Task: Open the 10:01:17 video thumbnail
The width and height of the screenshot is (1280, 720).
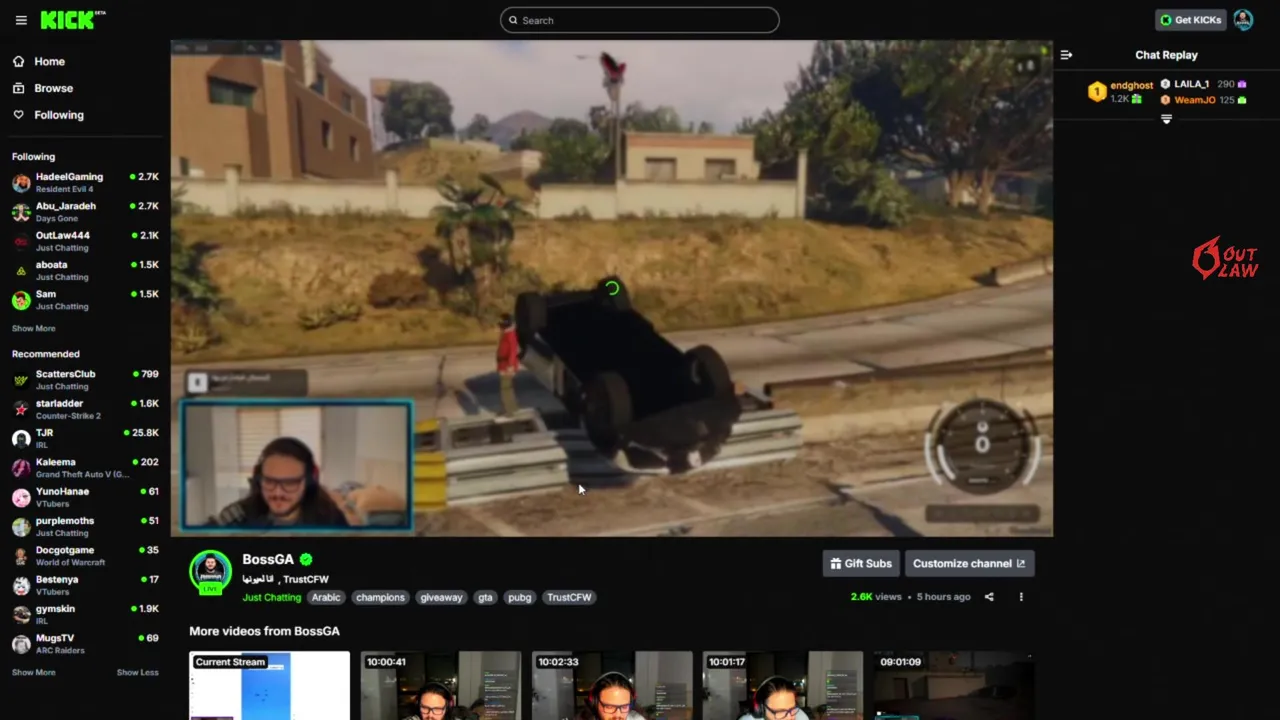Action: (783, 686)
